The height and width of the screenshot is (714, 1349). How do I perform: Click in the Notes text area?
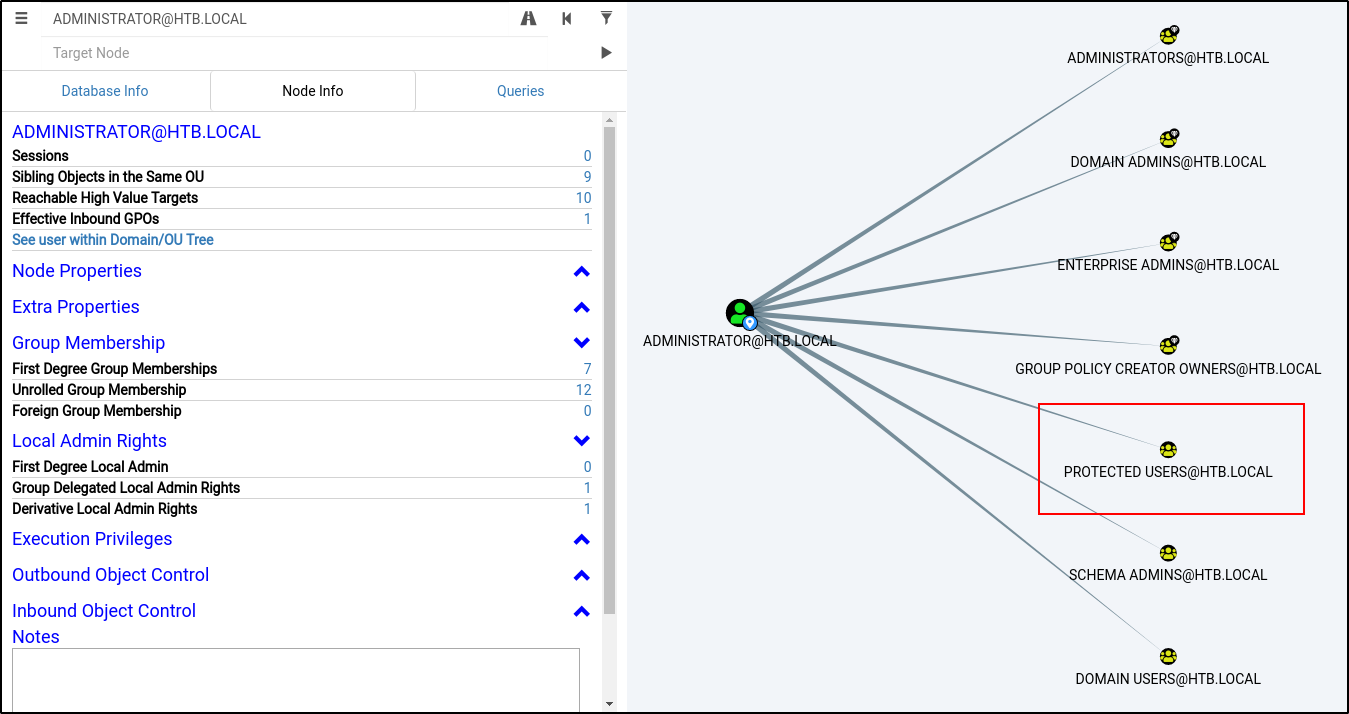point(295,680)
